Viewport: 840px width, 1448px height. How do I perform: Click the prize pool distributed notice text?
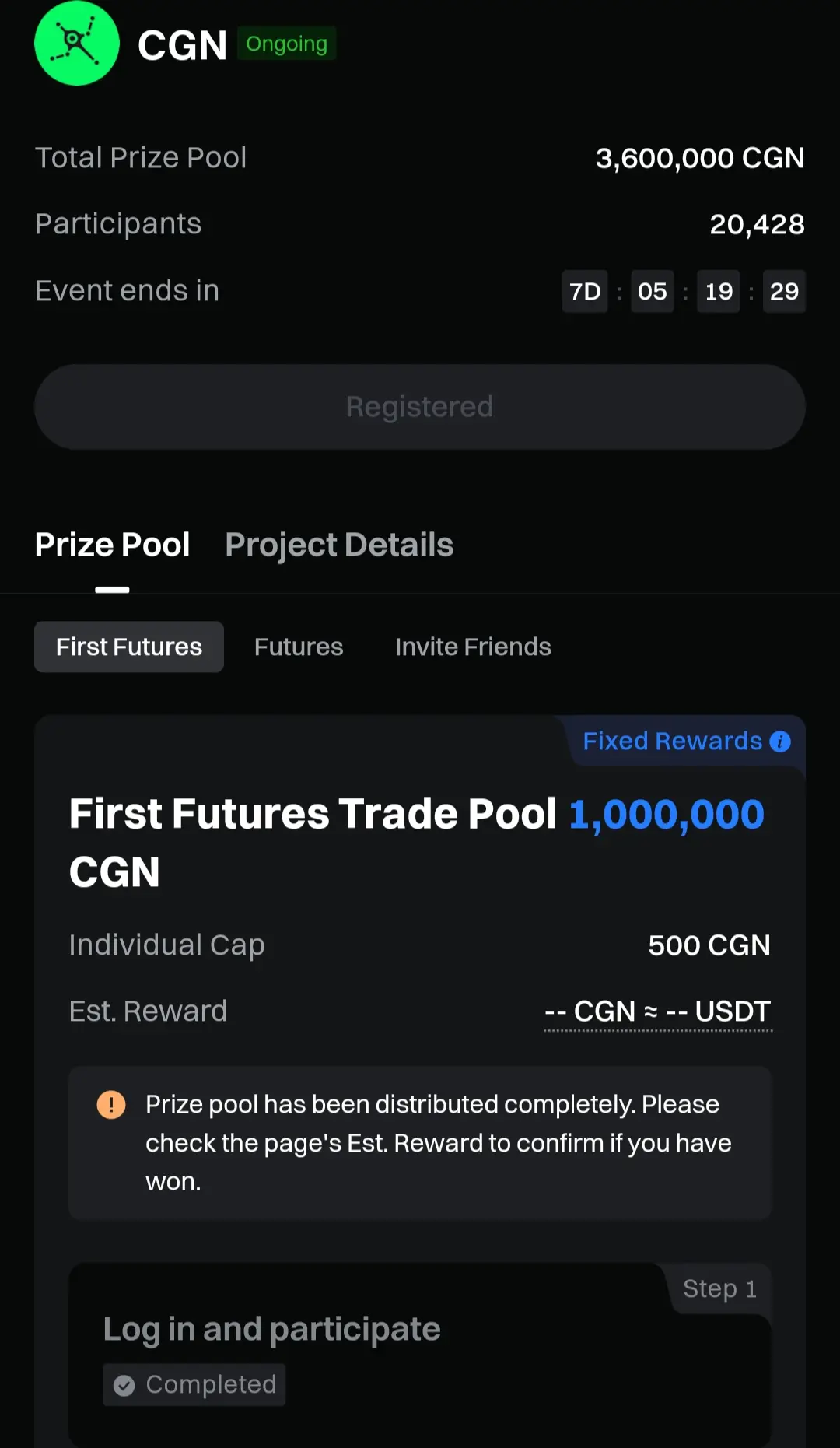click(438, 1142)
